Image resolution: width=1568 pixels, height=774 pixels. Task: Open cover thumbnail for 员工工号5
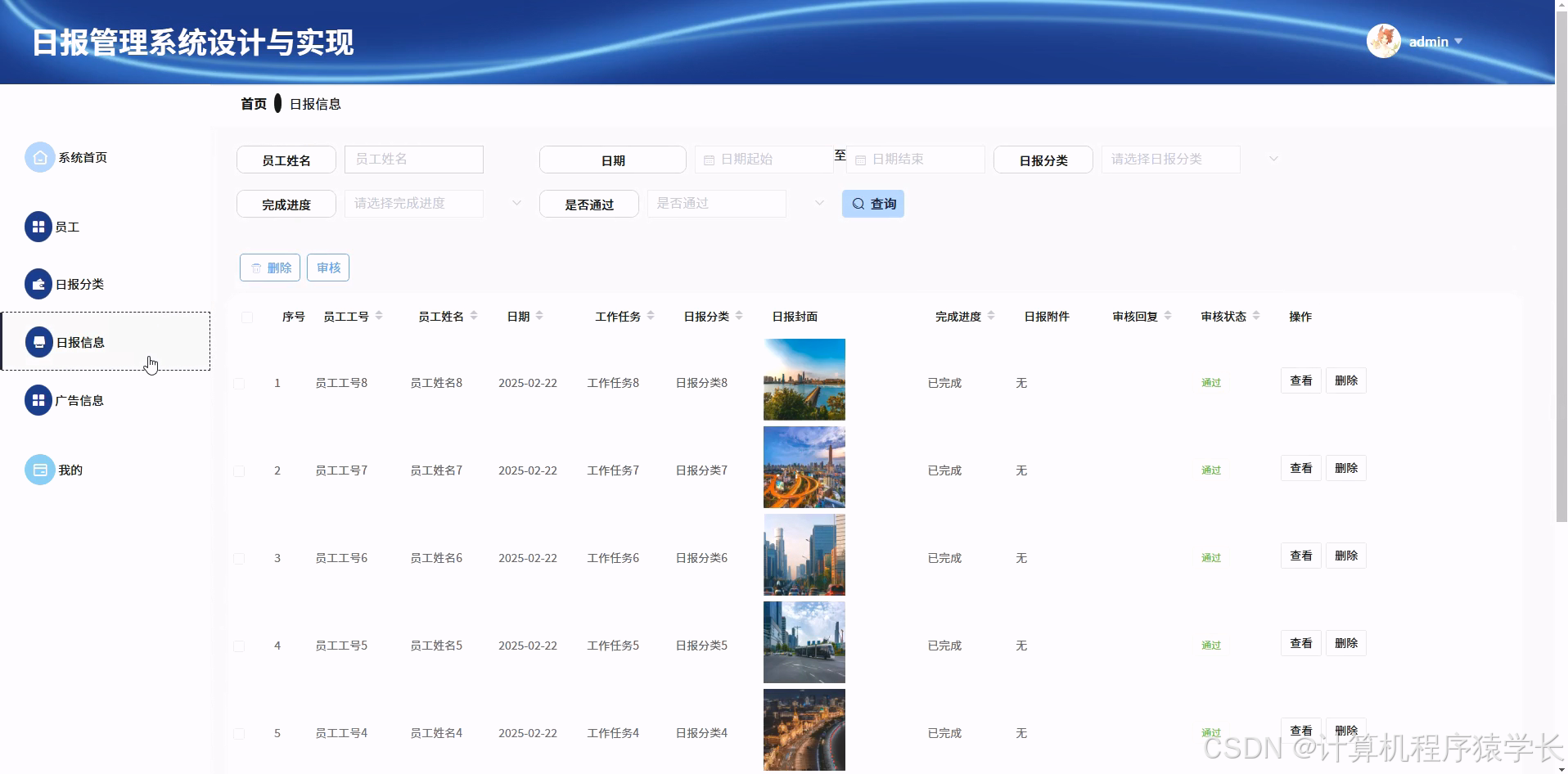tap(804, 642)
